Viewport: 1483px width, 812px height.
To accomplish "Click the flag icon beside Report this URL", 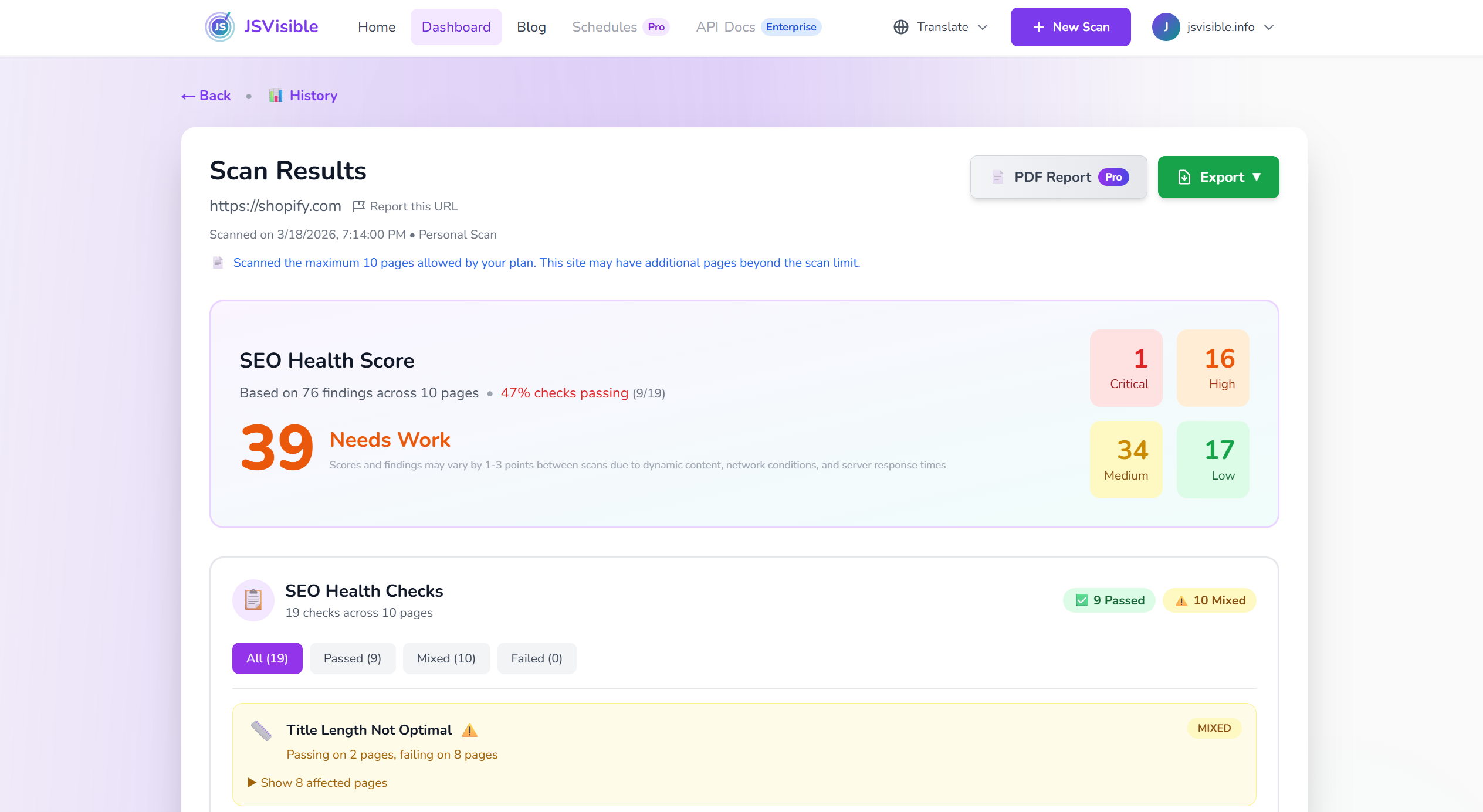I will tap(358, 206).
